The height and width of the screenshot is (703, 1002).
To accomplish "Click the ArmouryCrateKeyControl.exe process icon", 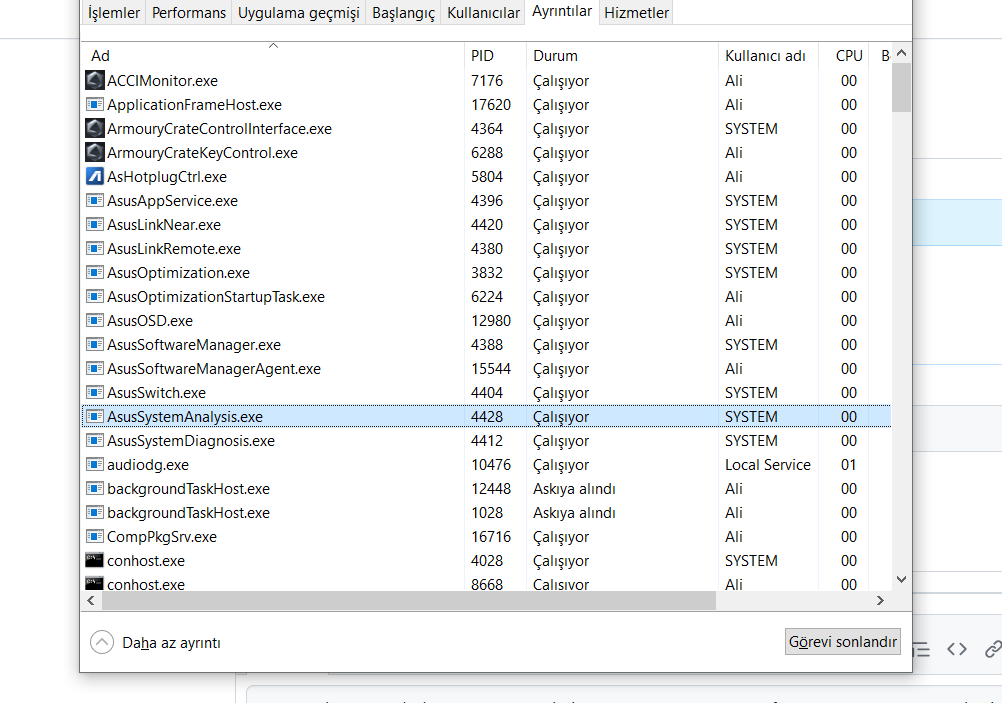I will click(x=95, y=152).
